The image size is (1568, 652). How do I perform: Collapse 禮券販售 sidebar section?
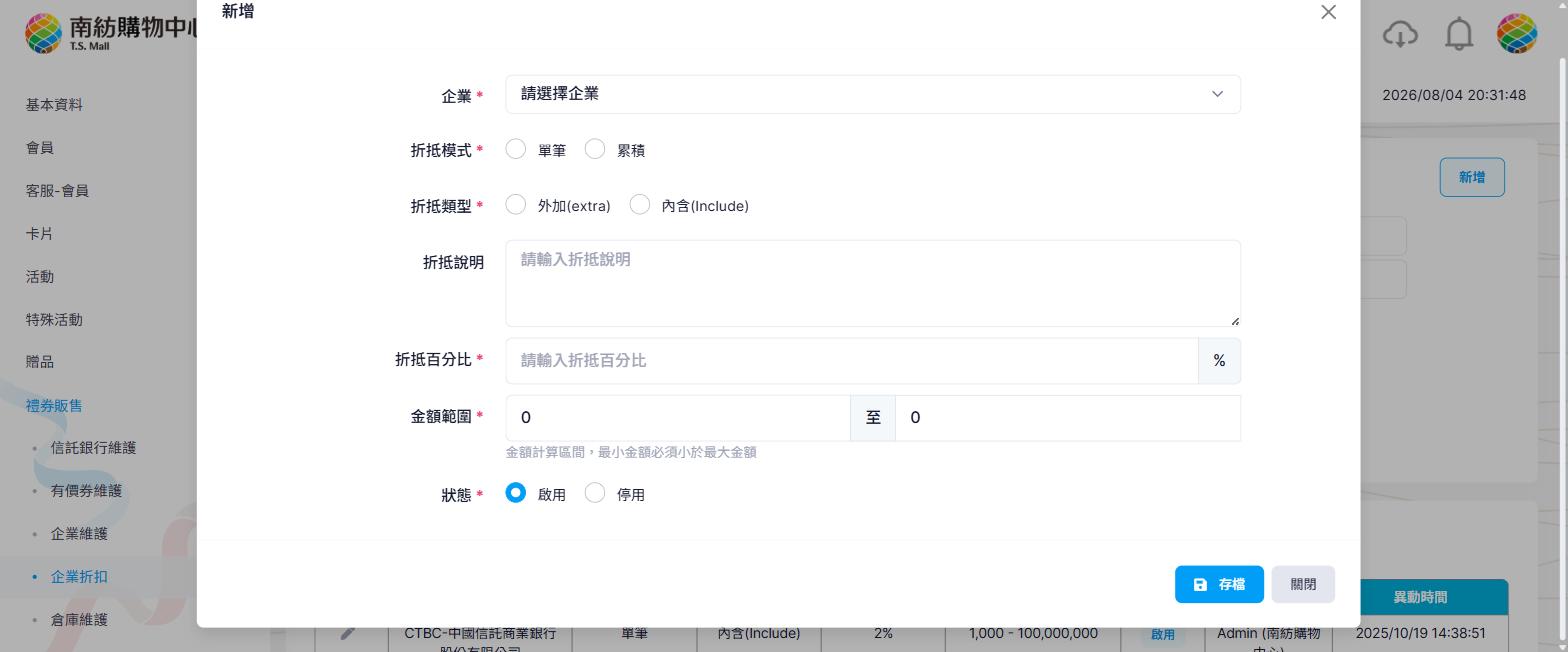click(54, 406)
